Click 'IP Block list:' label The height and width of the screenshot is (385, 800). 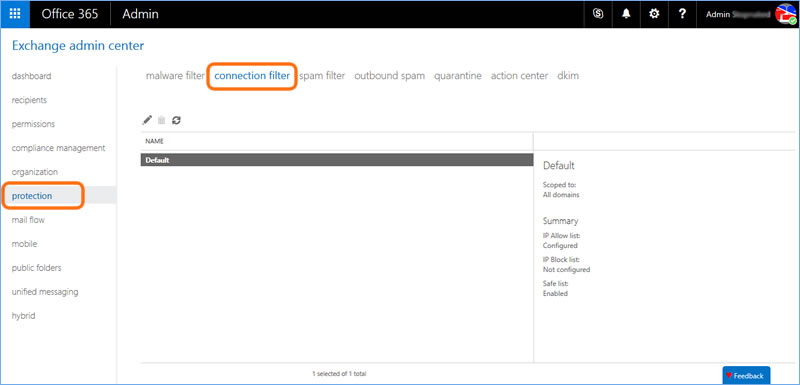[561, 260]
